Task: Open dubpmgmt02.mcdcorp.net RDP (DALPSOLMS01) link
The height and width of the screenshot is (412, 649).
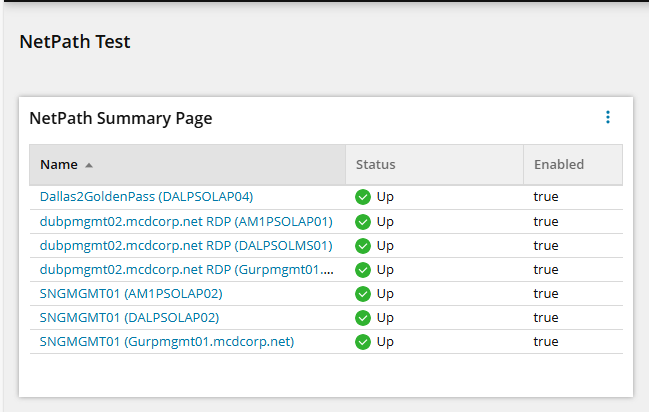Action: tap(186, 246)
